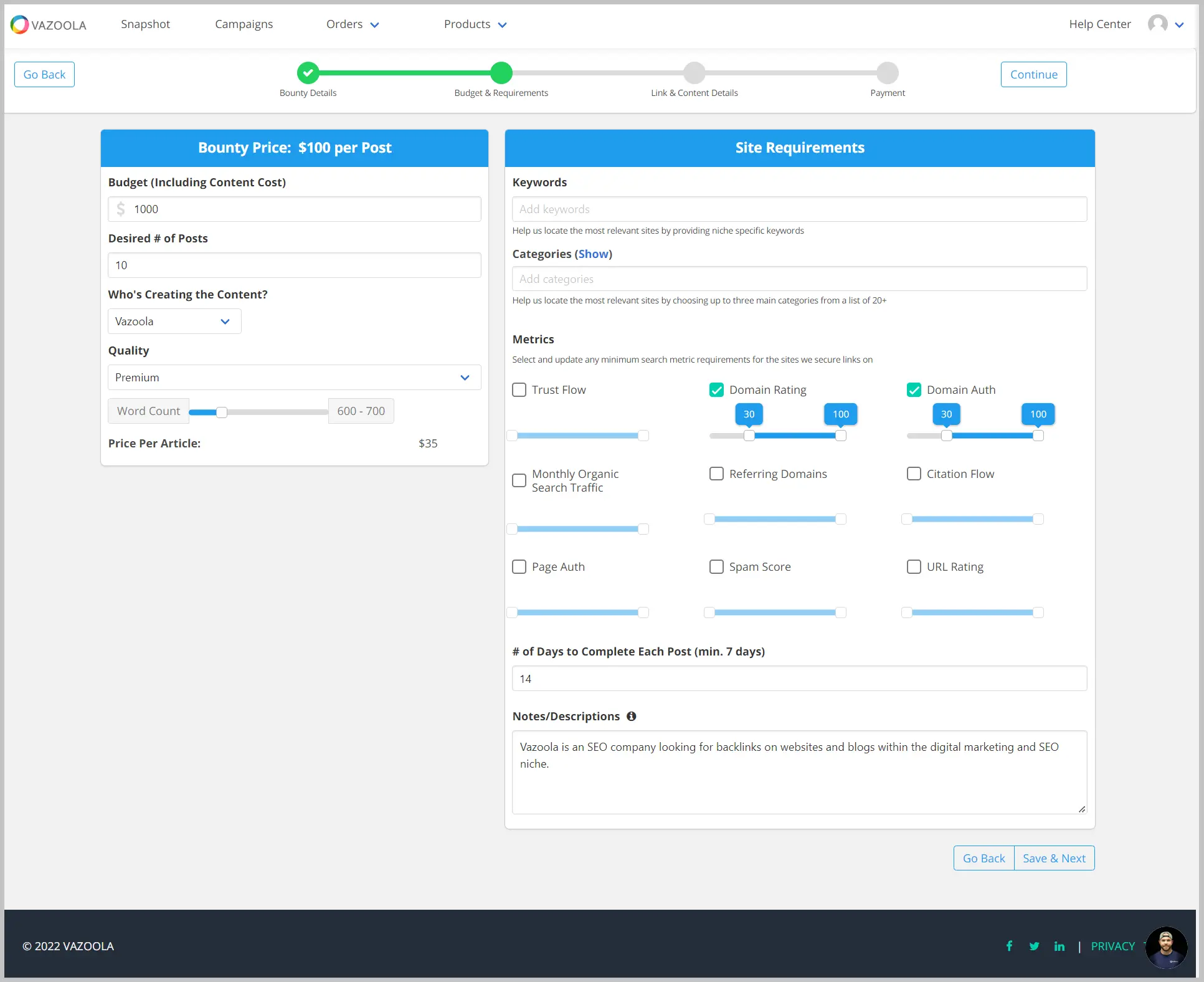The image size is (1204, 982).
Task: Click the top Go Back button
Action: pos(44,74)
